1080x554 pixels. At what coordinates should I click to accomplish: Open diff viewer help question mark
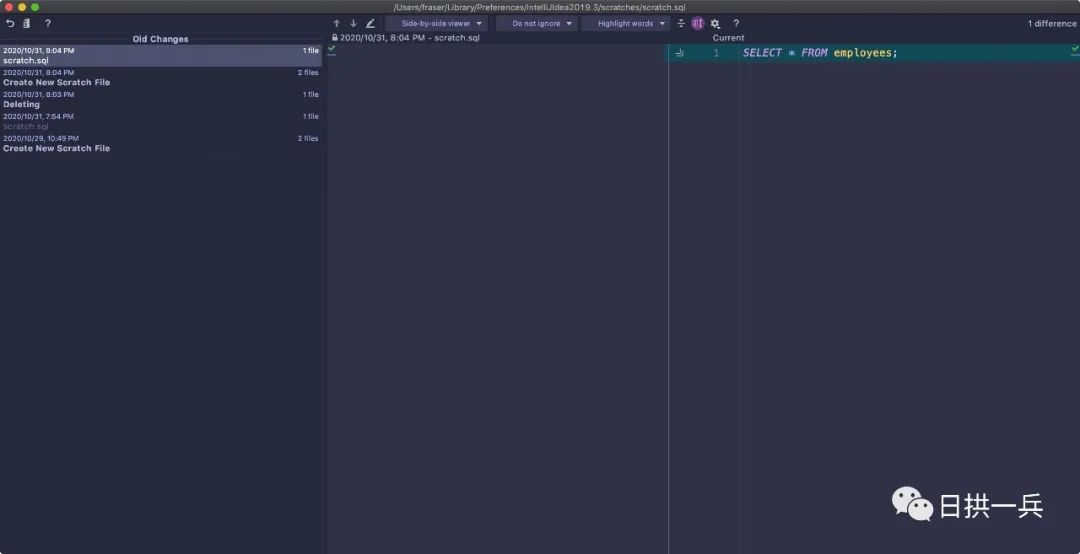pos(736,23)
